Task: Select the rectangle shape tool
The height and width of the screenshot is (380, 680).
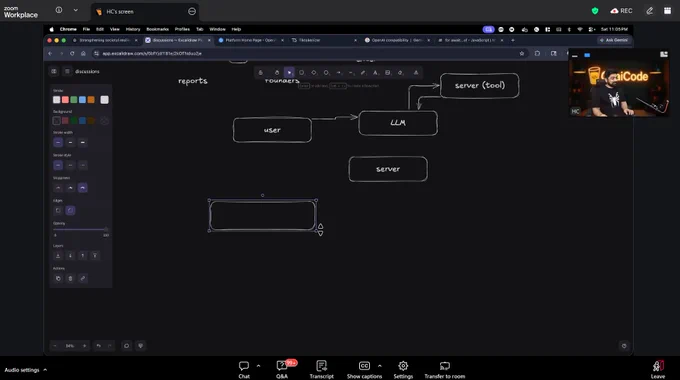Action: 301,72
